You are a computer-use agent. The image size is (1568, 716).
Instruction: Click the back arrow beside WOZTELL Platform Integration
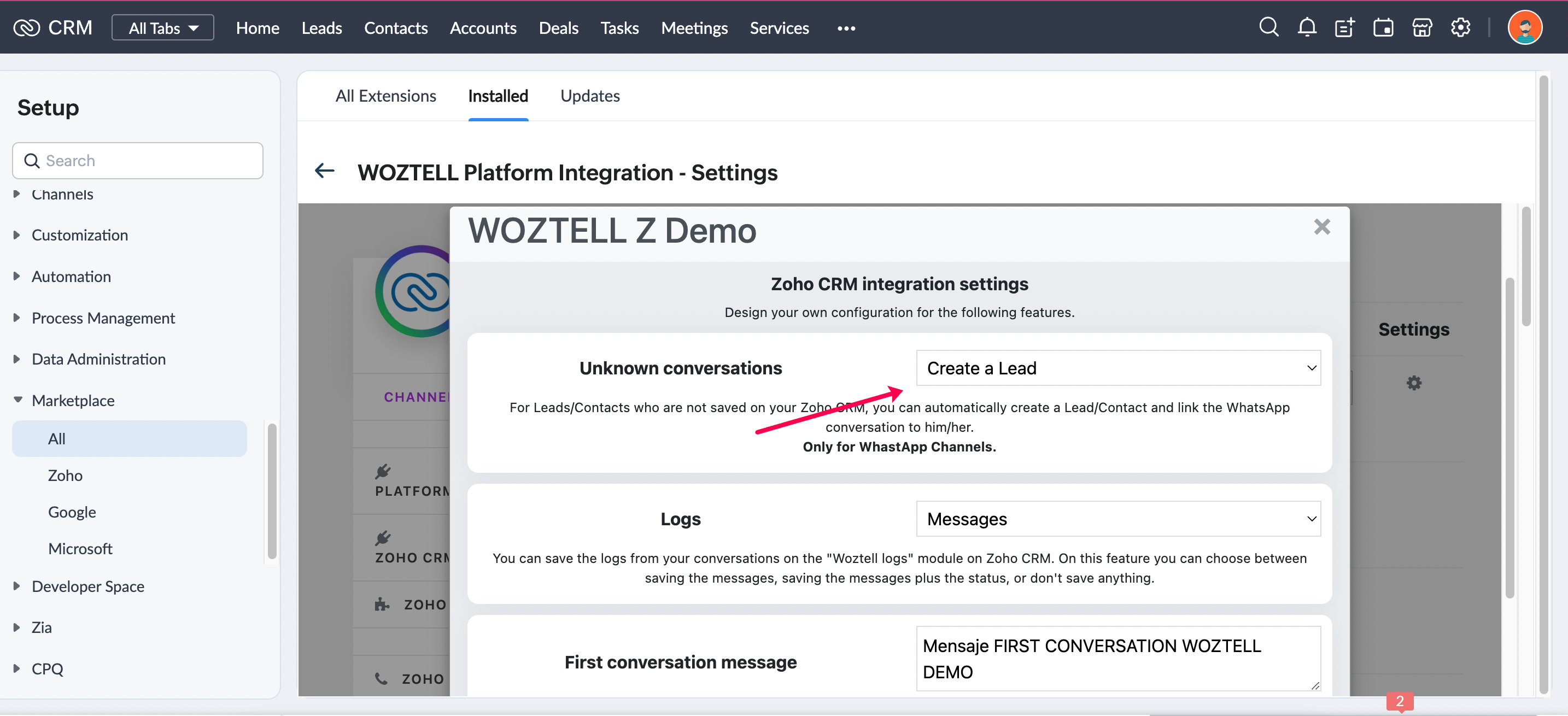(324, 171)
